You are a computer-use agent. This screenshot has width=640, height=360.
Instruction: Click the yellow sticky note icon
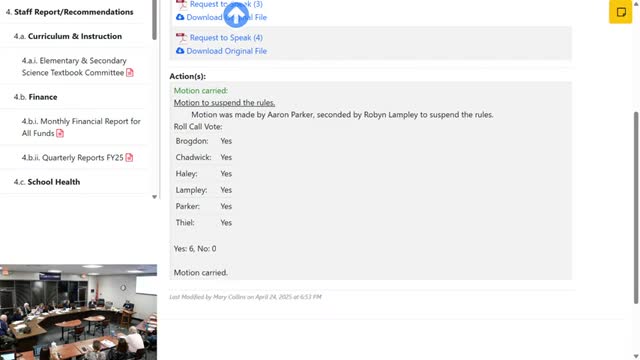[620, 12]
